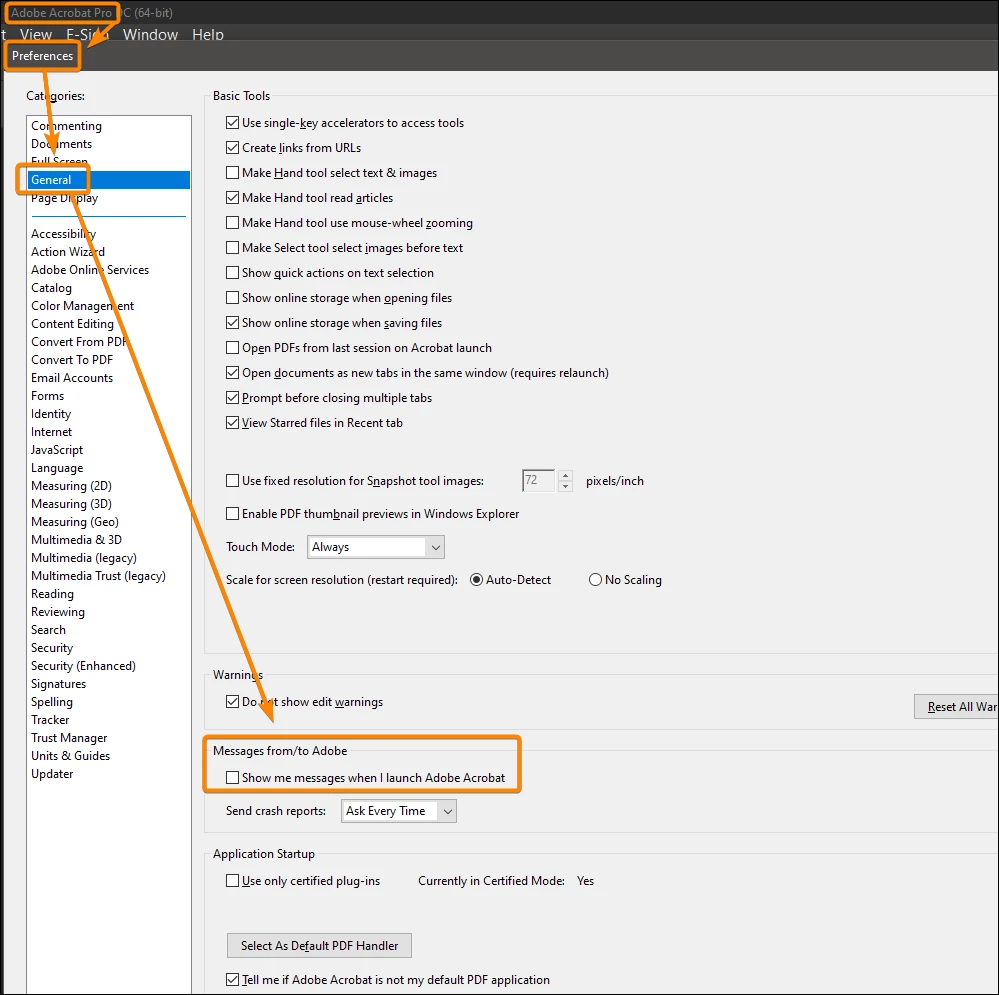This screenshot has height=995, width=999.
Task: Click Reset All Warnings button
Action: pos(956,706)
